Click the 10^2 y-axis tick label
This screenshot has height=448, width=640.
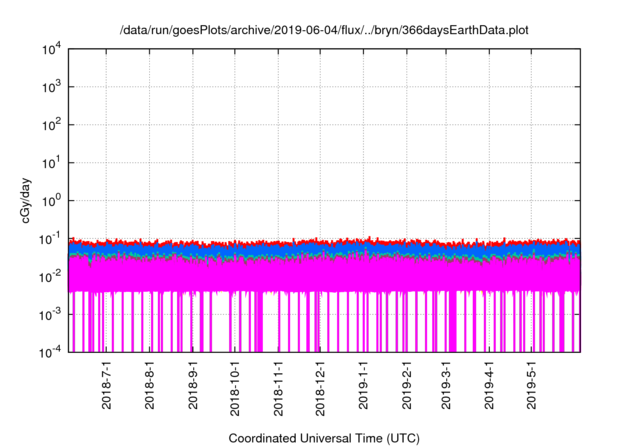click(x=52, y=125)
